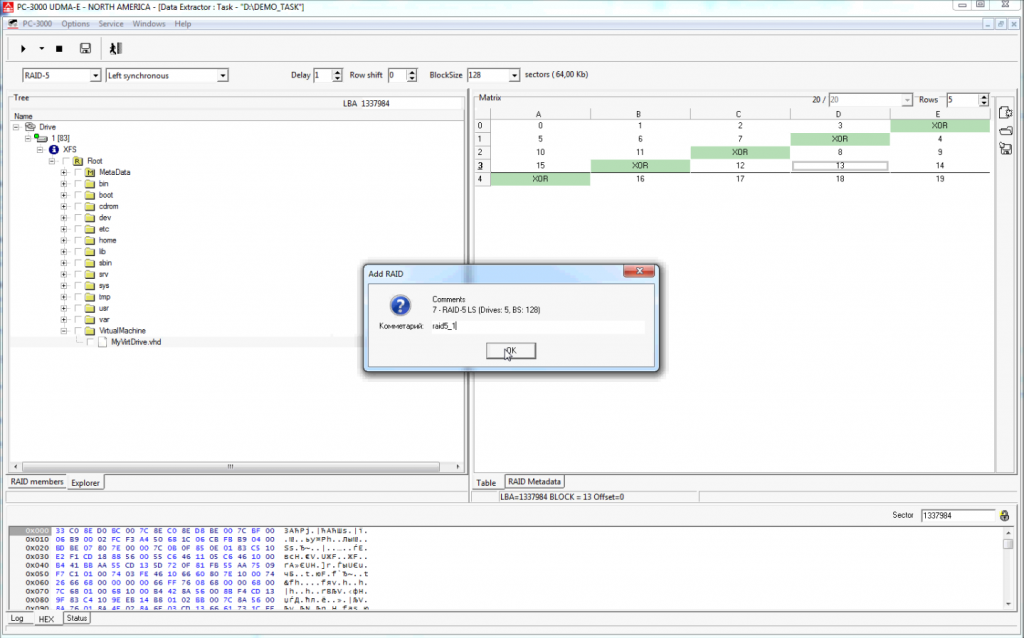Click the comment text field in dialog
Viewport: 1024px width, 638px height.
(538, 326)
